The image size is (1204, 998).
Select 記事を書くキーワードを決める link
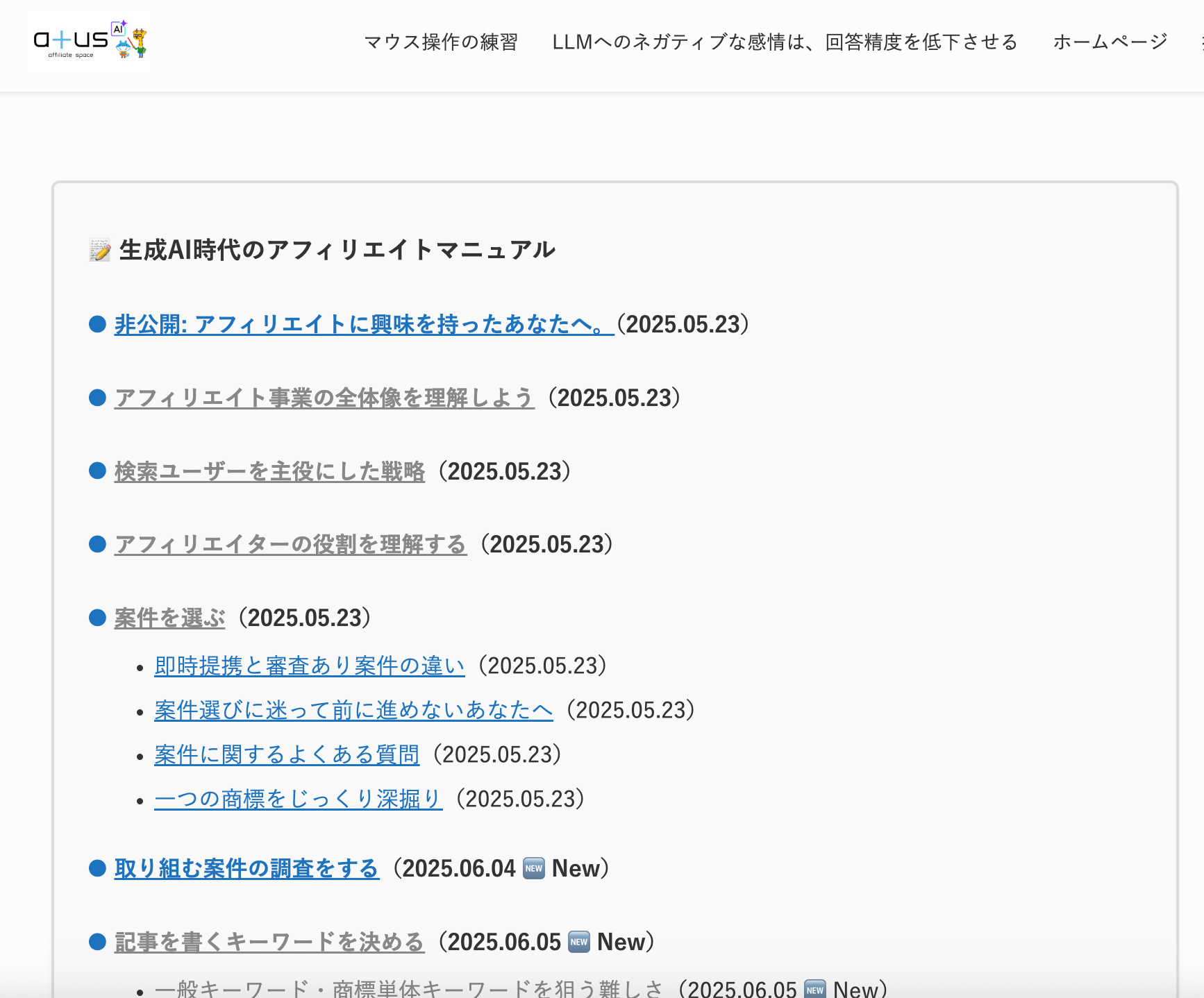pos(269,942)
